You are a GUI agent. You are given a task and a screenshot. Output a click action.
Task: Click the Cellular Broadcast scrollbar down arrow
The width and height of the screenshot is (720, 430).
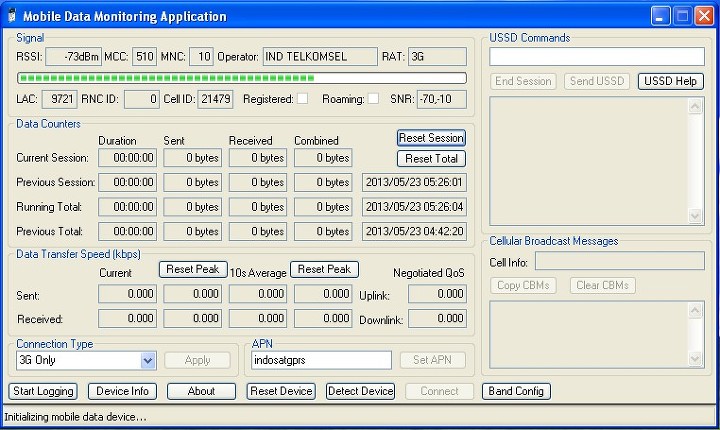click(695, 358)
